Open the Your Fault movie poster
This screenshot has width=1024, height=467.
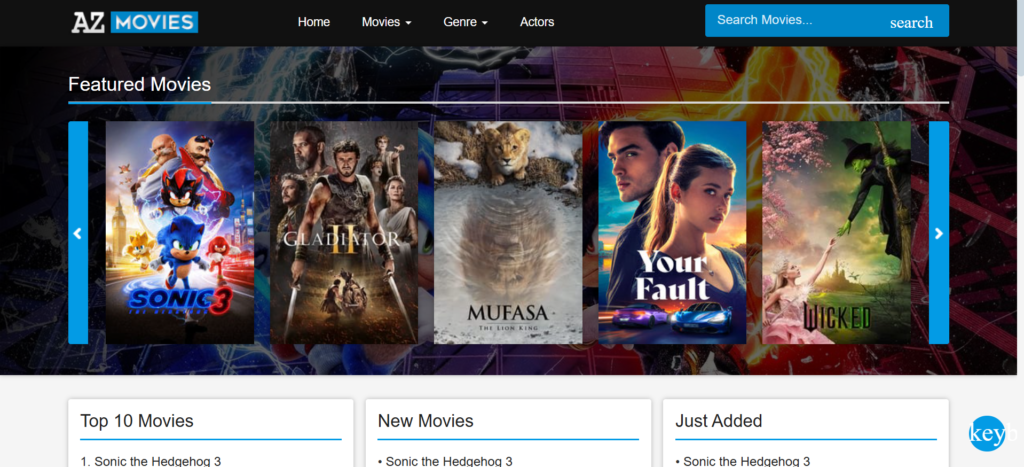pos(672,233)
